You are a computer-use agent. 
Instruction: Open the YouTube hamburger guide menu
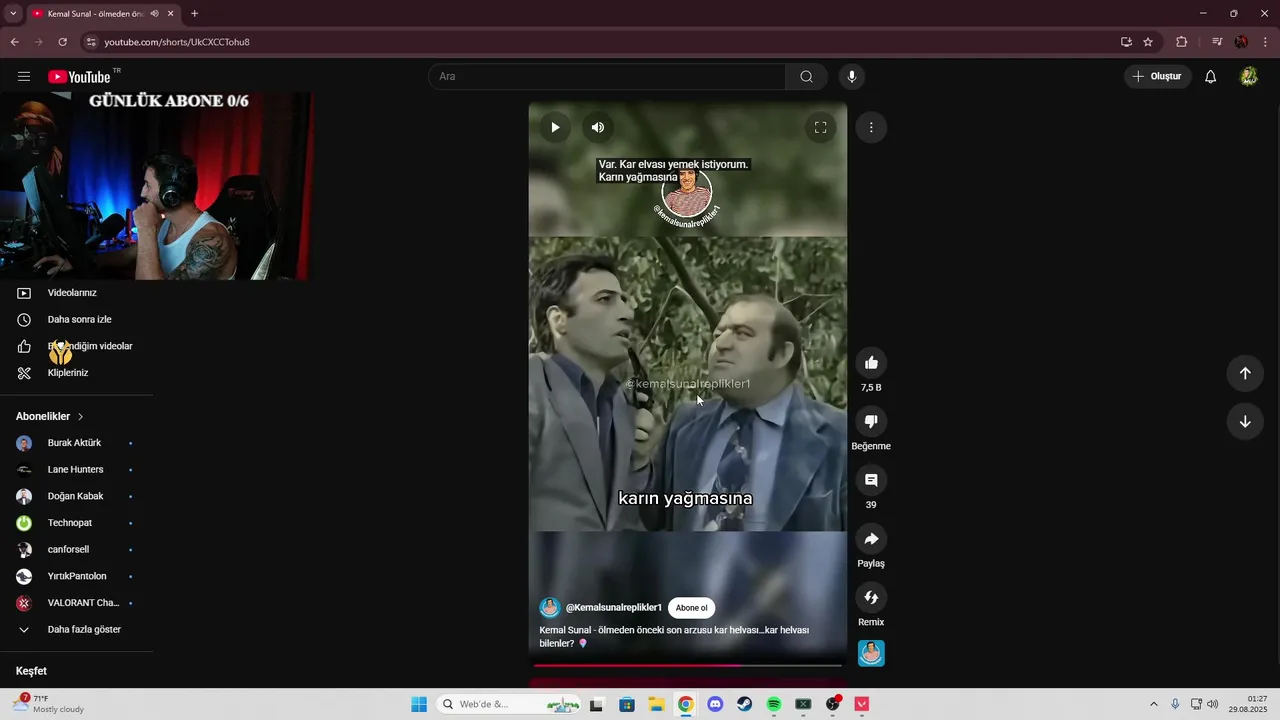pos(24,76)
